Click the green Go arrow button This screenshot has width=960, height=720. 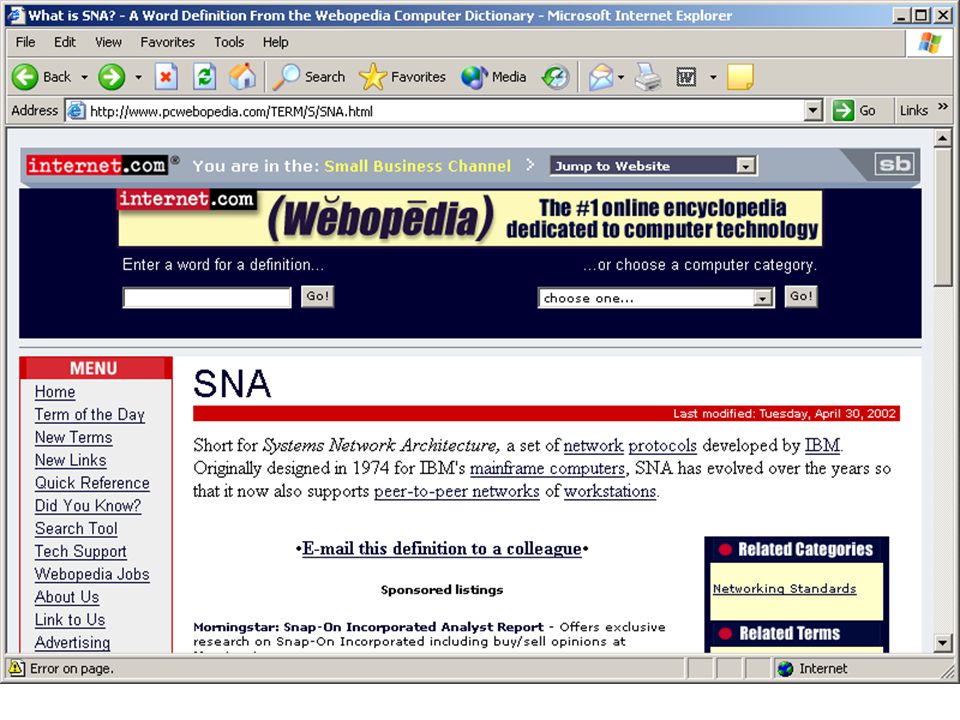click(844, 111)
